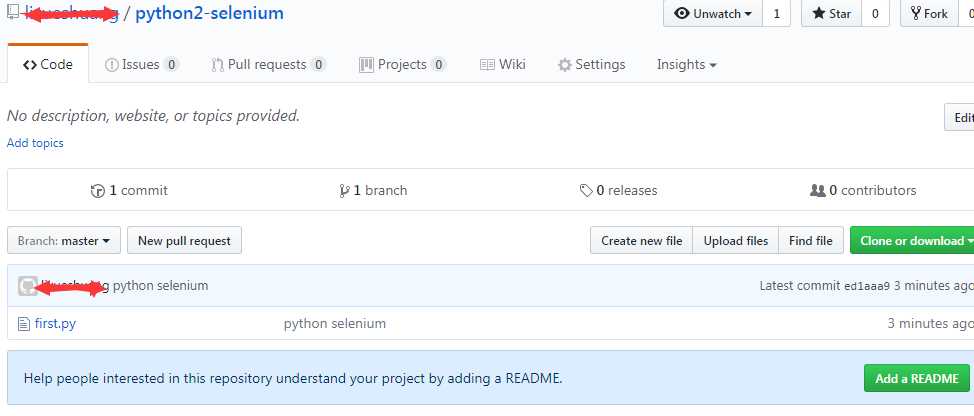Click the watchers count 1

coord(776,14)
